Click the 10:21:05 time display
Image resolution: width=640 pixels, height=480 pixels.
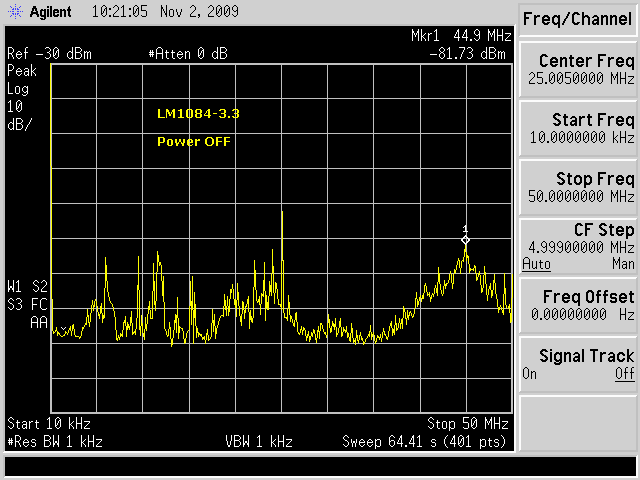pos(120,11)
